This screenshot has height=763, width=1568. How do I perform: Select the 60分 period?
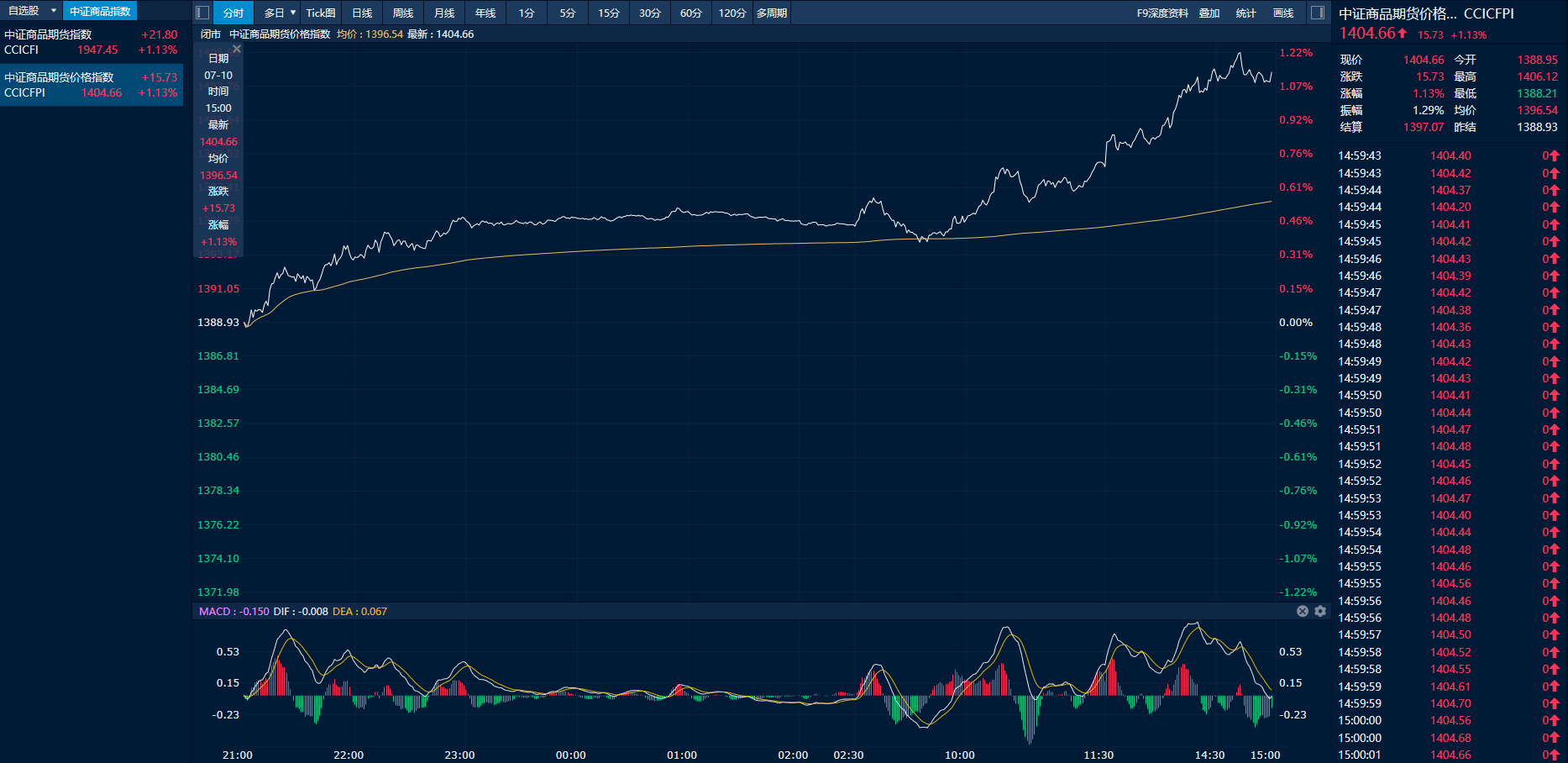coord(691,13)
